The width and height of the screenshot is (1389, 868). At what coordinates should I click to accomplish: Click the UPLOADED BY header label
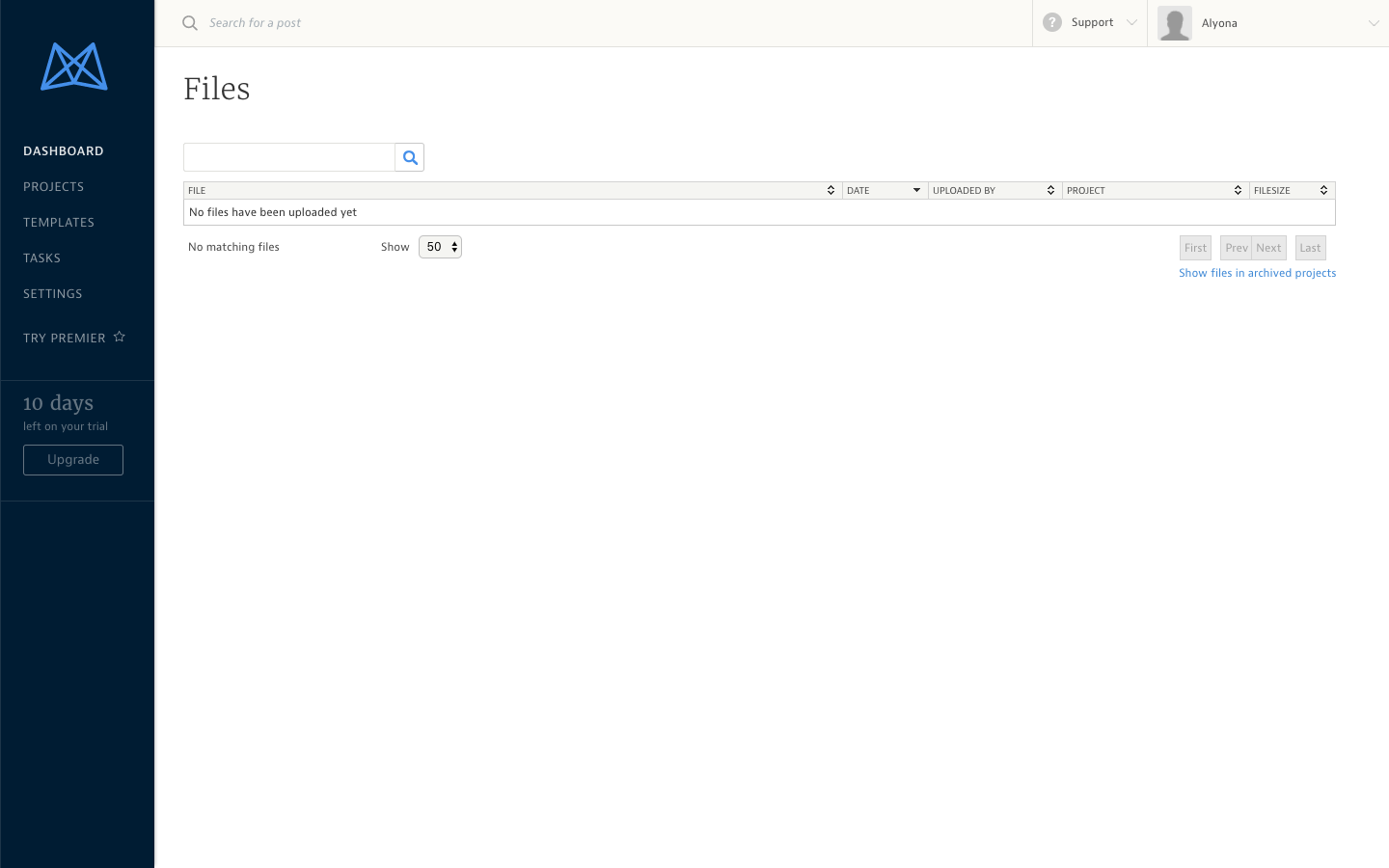point(964,191)
